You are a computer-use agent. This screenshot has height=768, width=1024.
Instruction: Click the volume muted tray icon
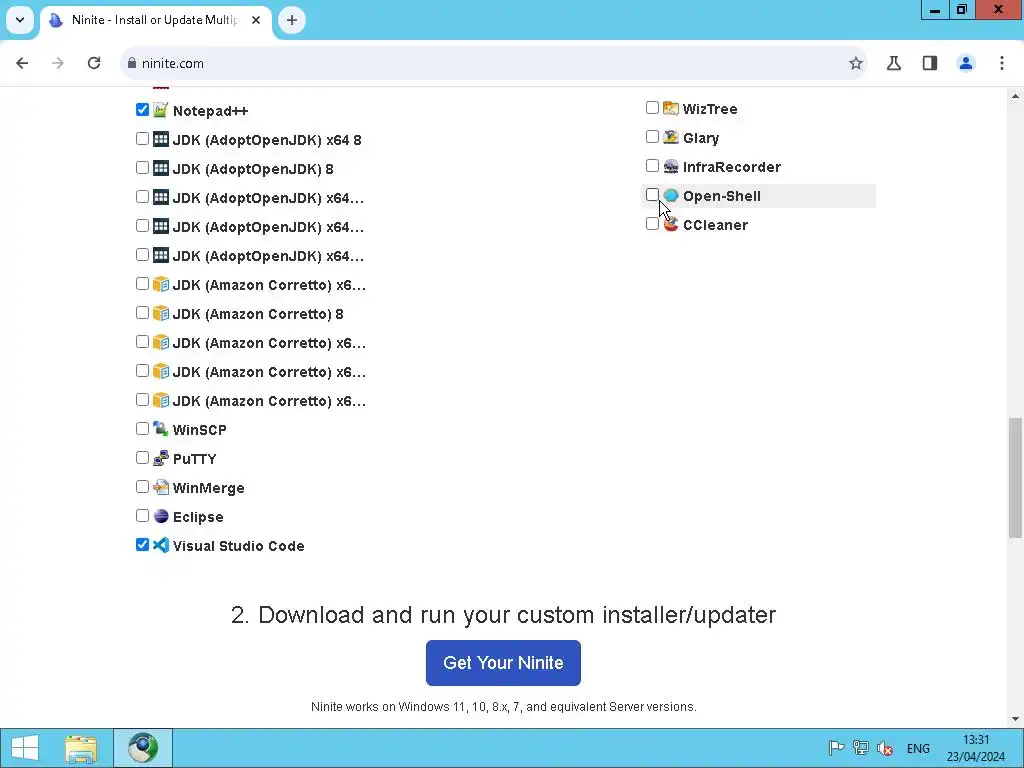coord(886,748)
